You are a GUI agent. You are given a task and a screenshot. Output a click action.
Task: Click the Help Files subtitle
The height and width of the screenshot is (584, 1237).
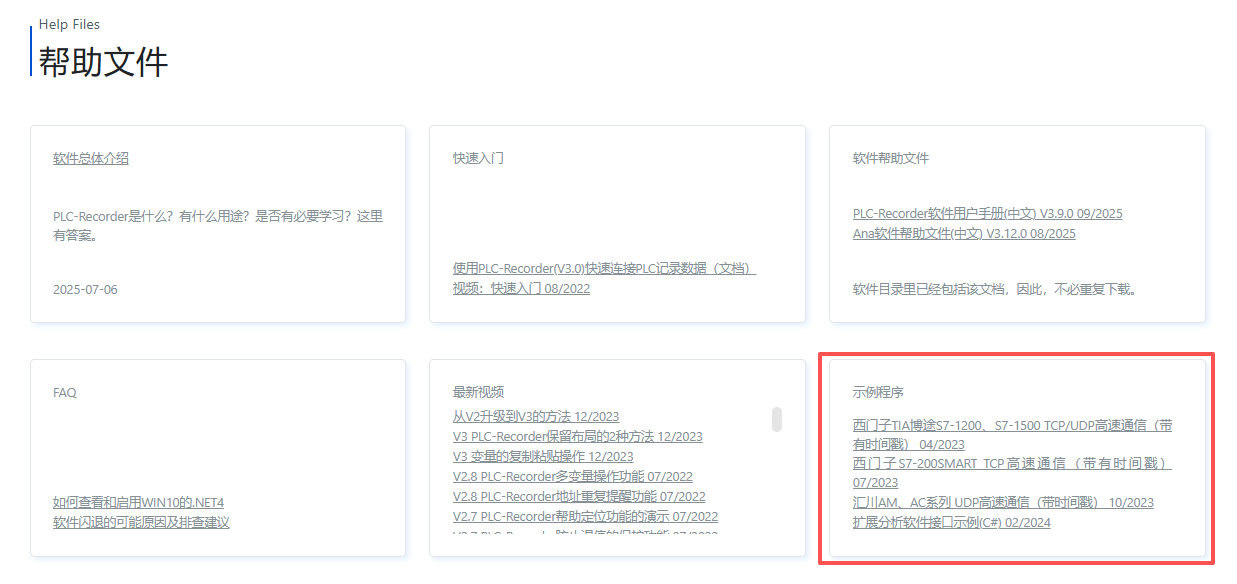pyautogui.click(x=69, y=24)
